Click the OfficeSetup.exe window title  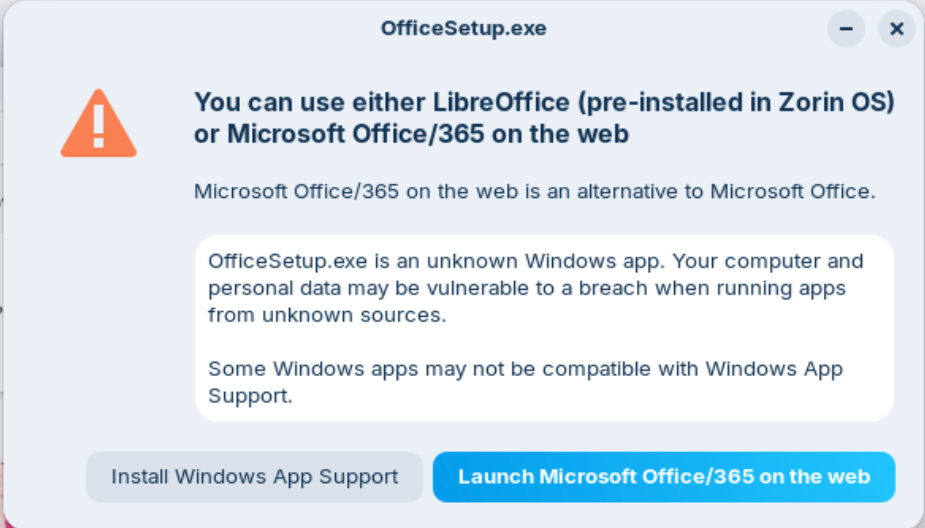[x=463, y=28]
